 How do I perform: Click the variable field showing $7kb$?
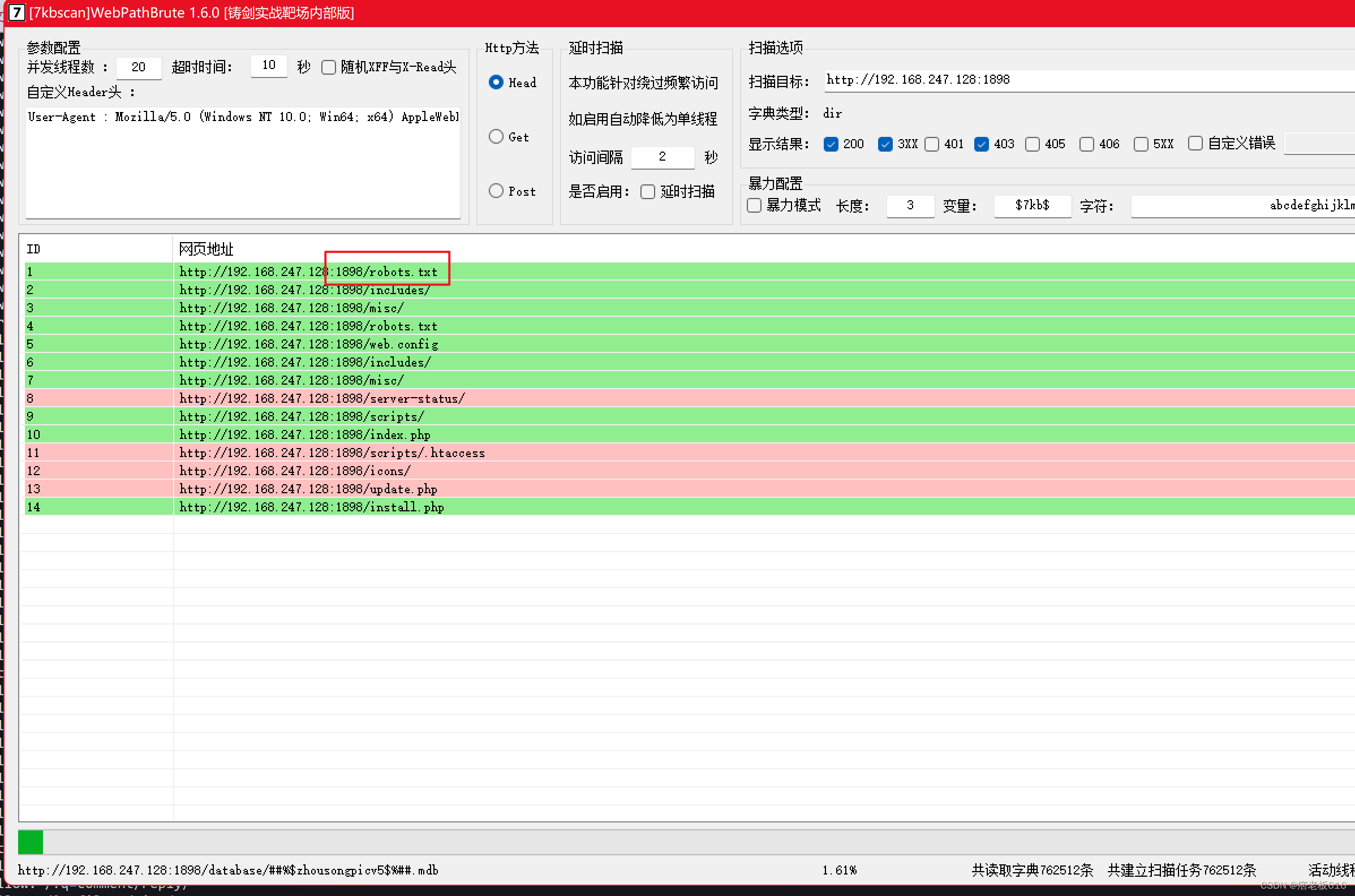point(1033,206)
